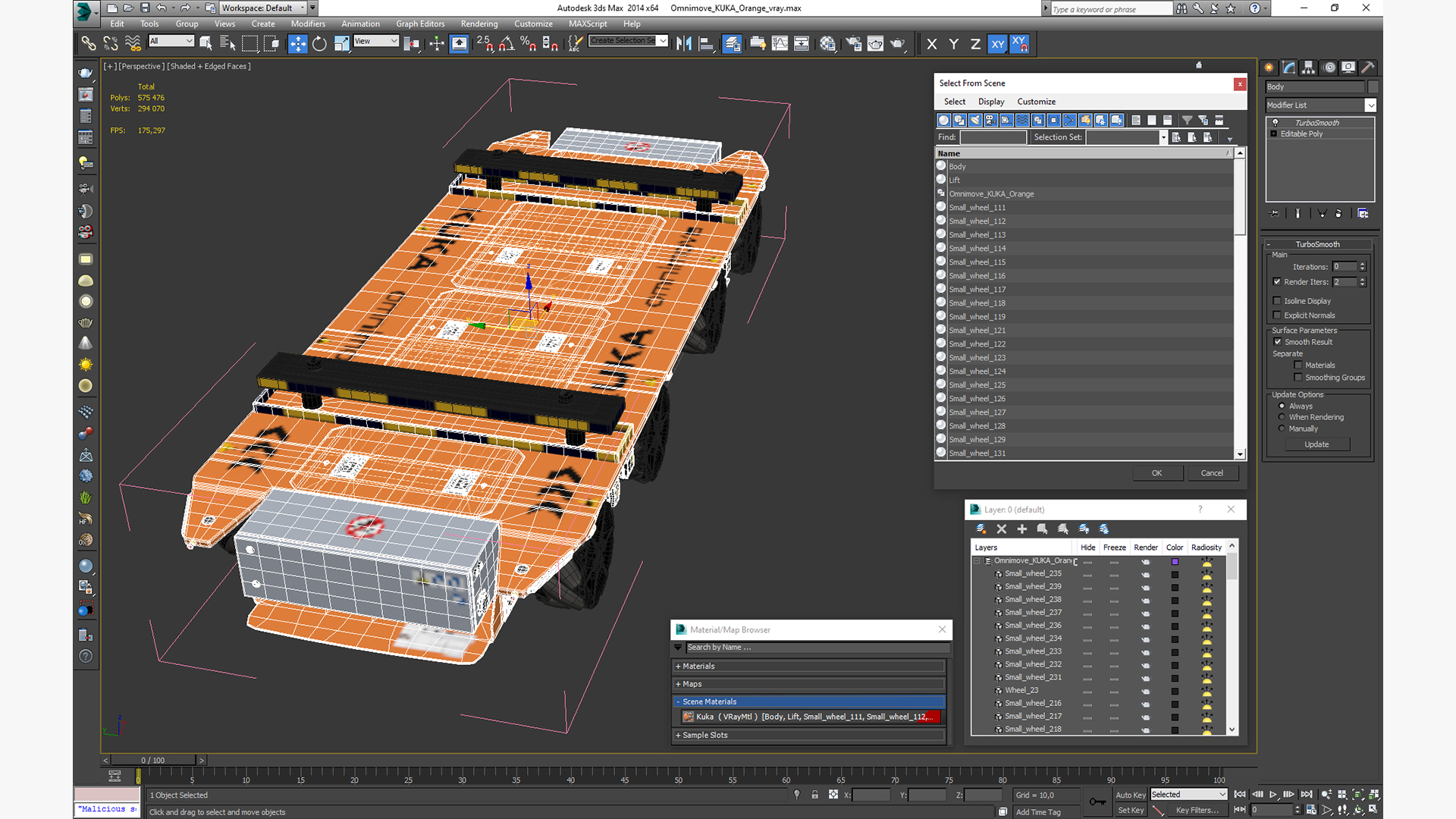Enable Explicit Normals checkbox
1456x819 pixels.
(1277, 315)
